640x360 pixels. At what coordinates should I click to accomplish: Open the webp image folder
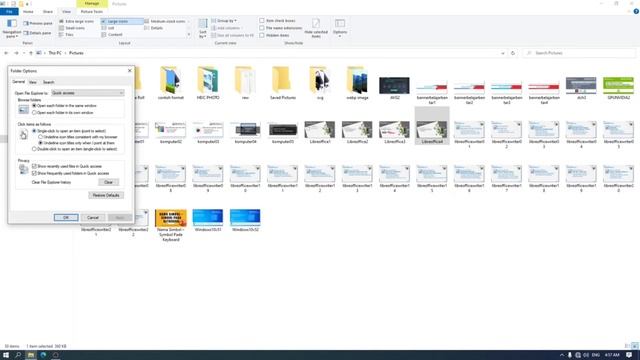[357, 84]
